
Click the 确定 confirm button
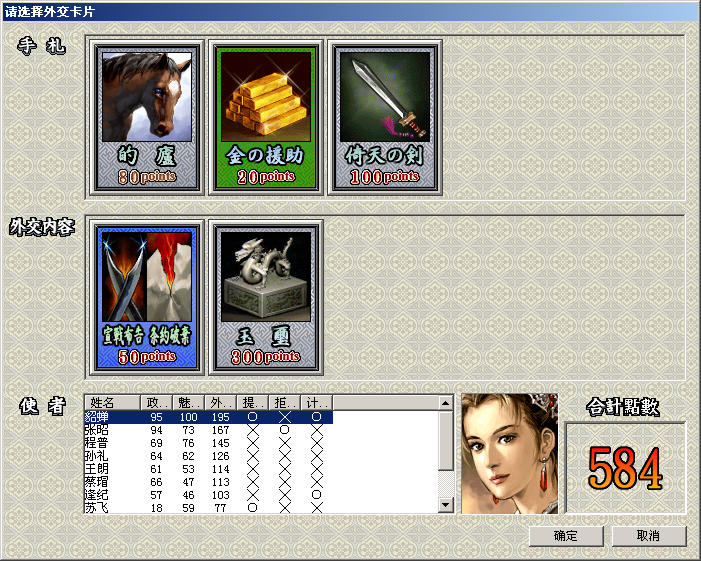coord(566,536)
